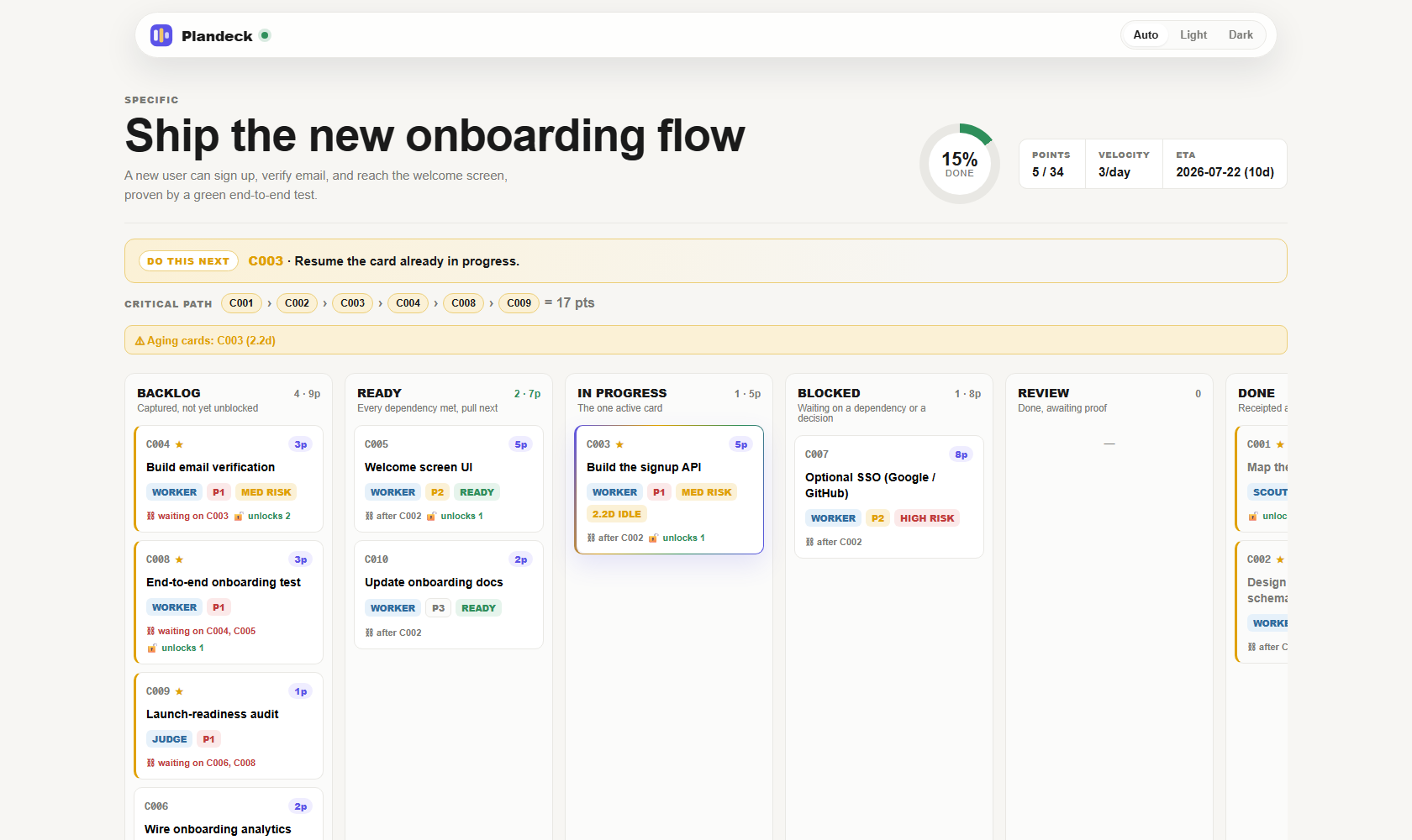Viewport: 1412px width, 840px height.
Task: Click the star icon on card C002
Action: (x=1280, y=559)
